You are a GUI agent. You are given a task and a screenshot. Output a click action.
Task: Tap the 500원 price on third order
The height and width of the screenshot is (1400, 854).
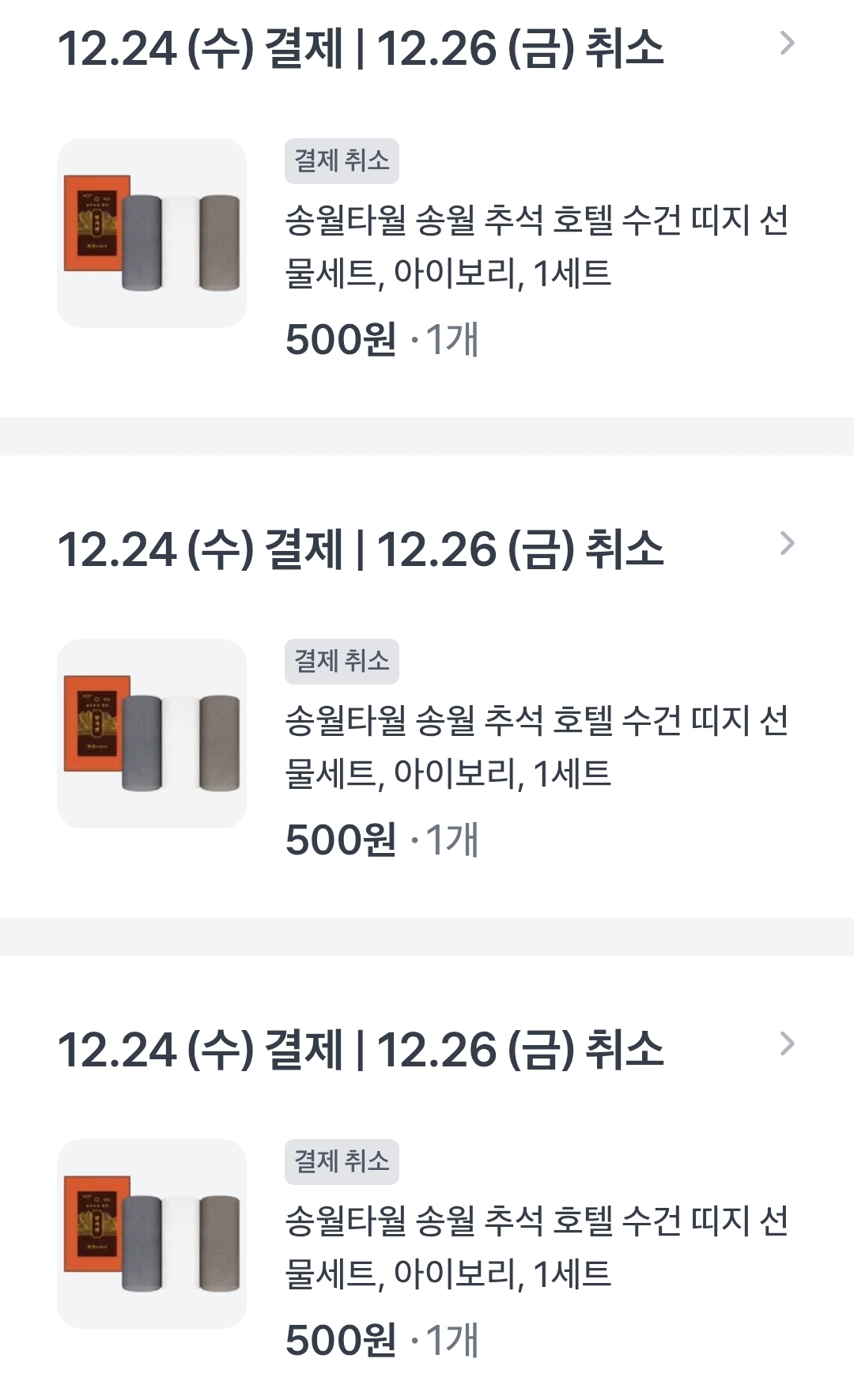(340, 1341)
